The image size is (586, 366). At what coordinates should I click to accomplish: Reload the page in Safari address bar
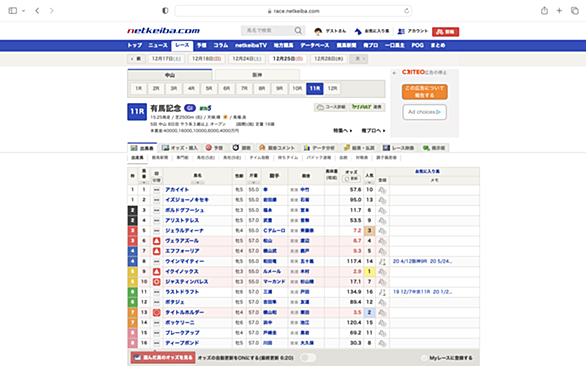point(407,11)
